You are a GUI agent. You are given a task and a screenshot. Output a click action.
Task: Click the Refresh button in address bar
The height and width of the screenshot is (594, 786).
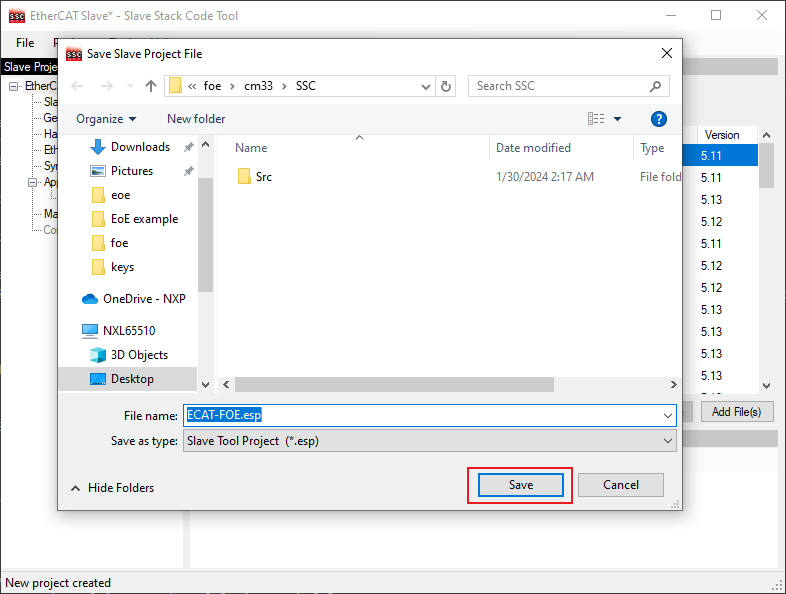446,86
